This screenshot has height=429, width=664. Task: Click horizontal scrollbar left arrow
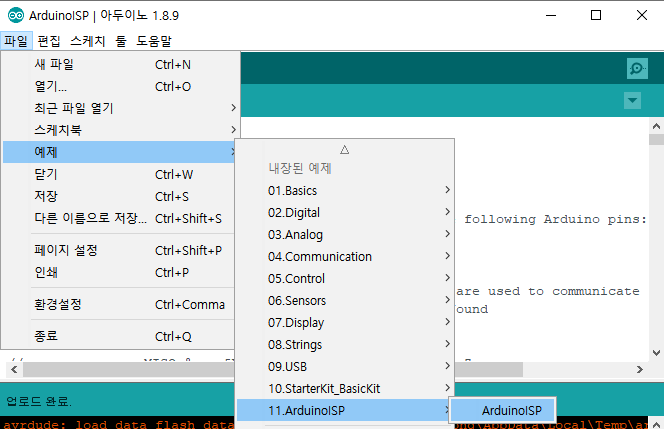pos(14,370)
